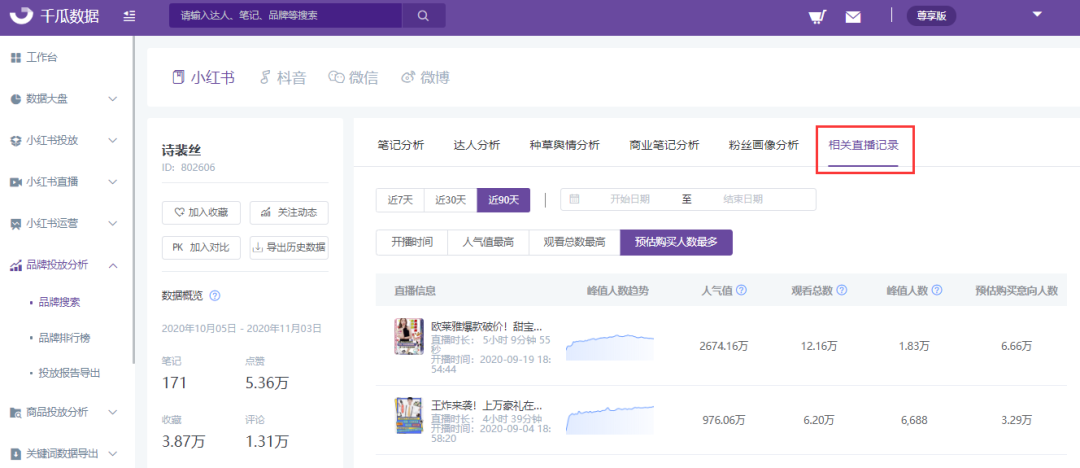Switch to the 小红书 platform tab

click(x=203, y=77)
